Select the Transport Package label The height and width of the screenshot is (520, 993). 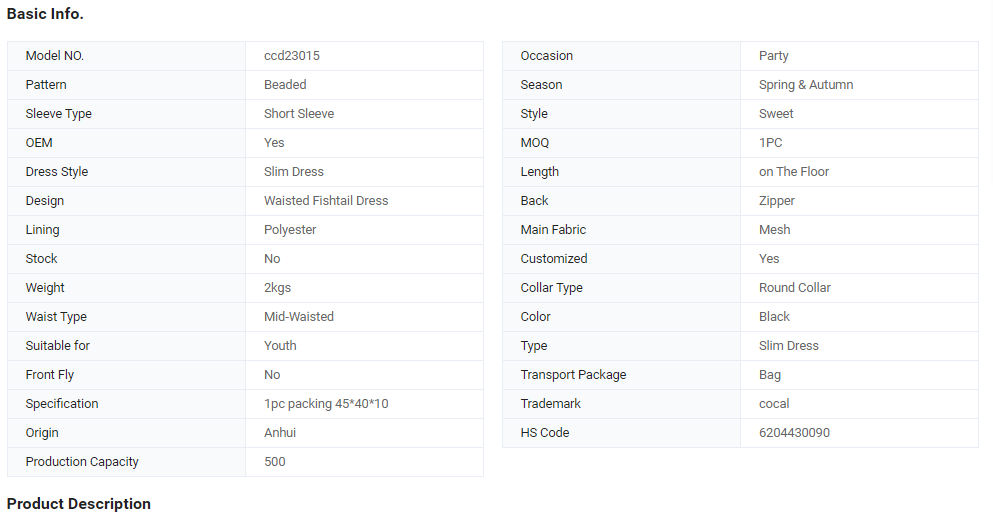[573, 375]
